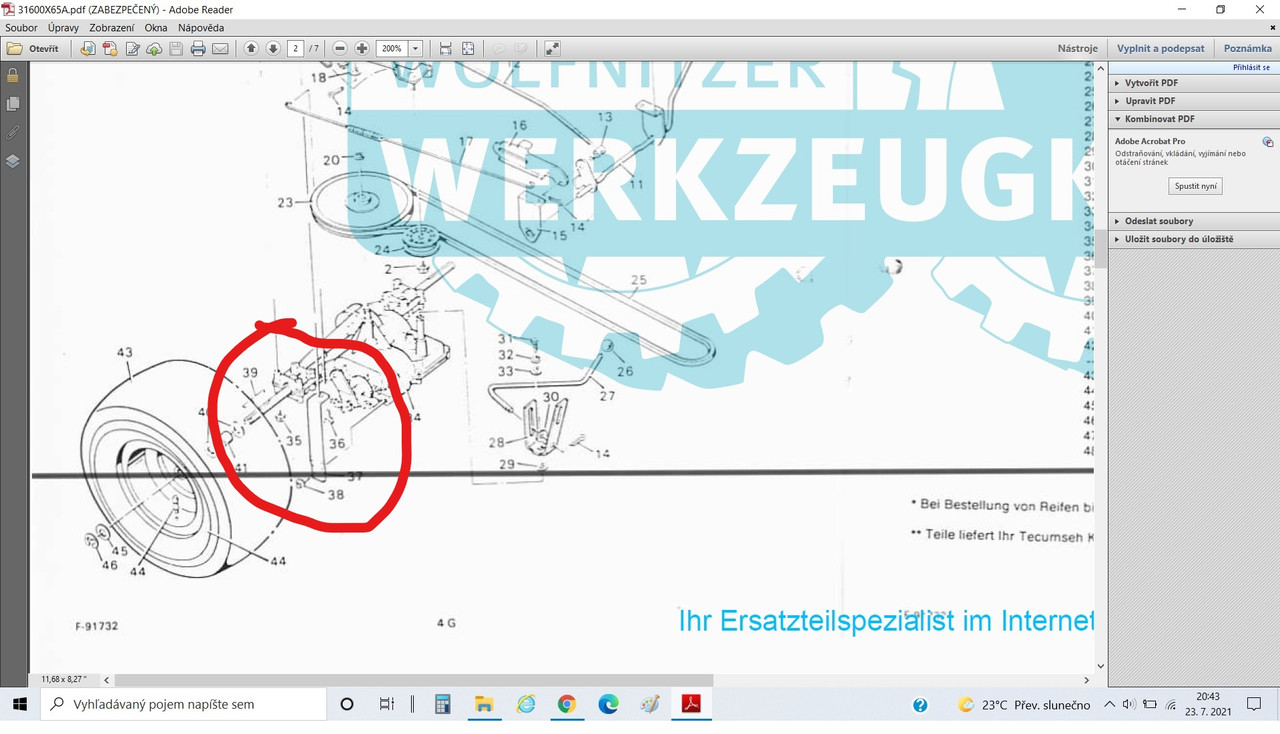Show hidden tray icons chevron
The image size is (1280, 734).
(1110, 705)
